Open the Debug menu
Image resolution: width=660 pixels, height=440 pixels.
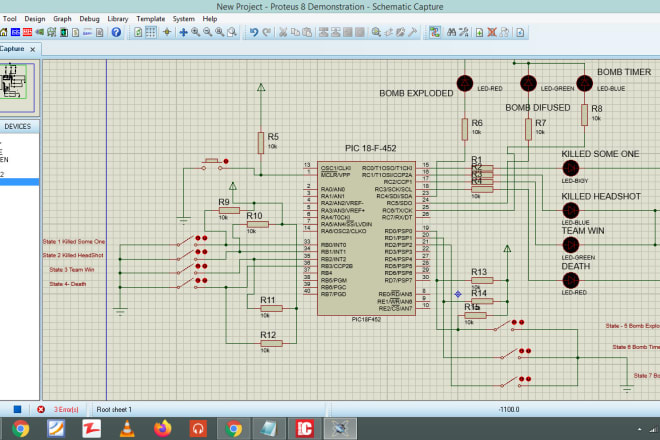(89, 19)
